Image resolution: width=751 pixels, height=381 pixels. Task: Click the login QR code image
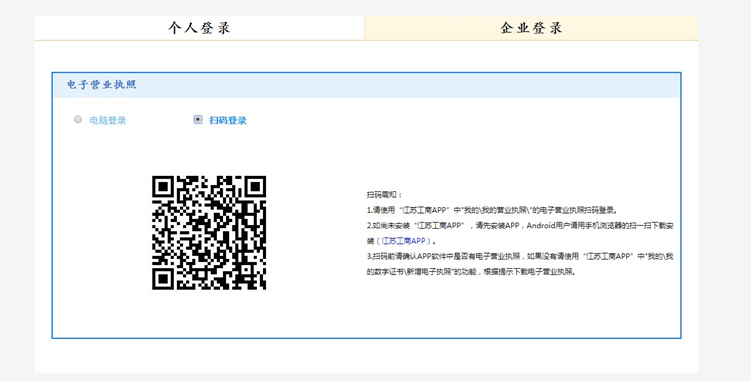(209, 232)
